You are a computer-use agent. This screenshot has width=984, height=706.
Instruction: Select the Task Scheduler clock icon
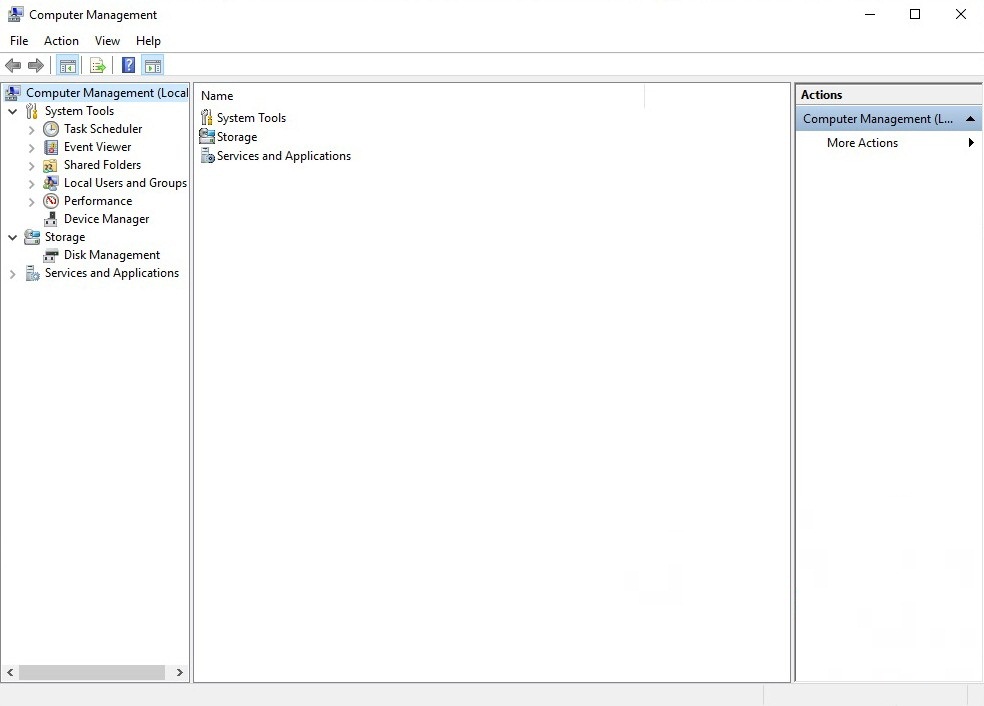pyautogui.click(x=51, y=129)
